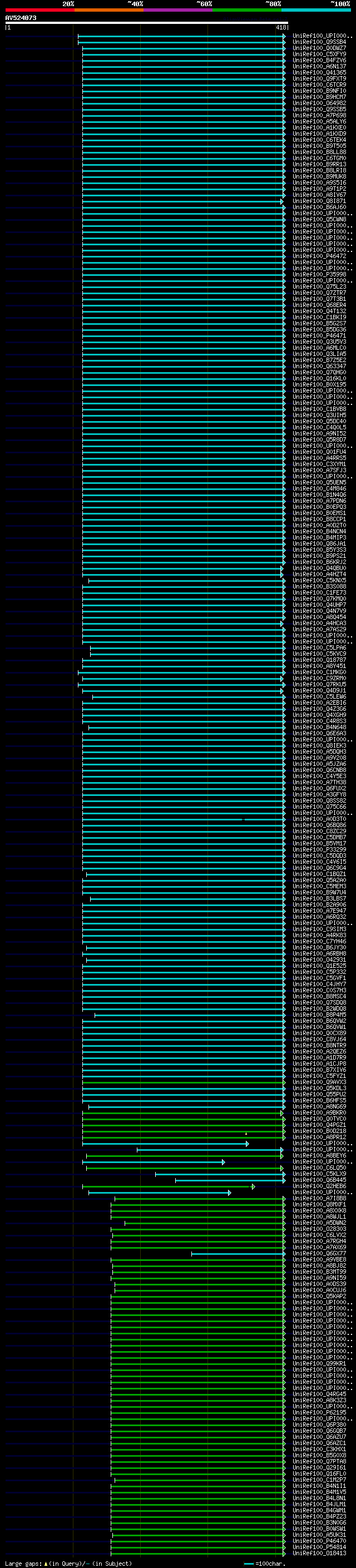Click the orange ~40% identity color segment

click(108, 10)
